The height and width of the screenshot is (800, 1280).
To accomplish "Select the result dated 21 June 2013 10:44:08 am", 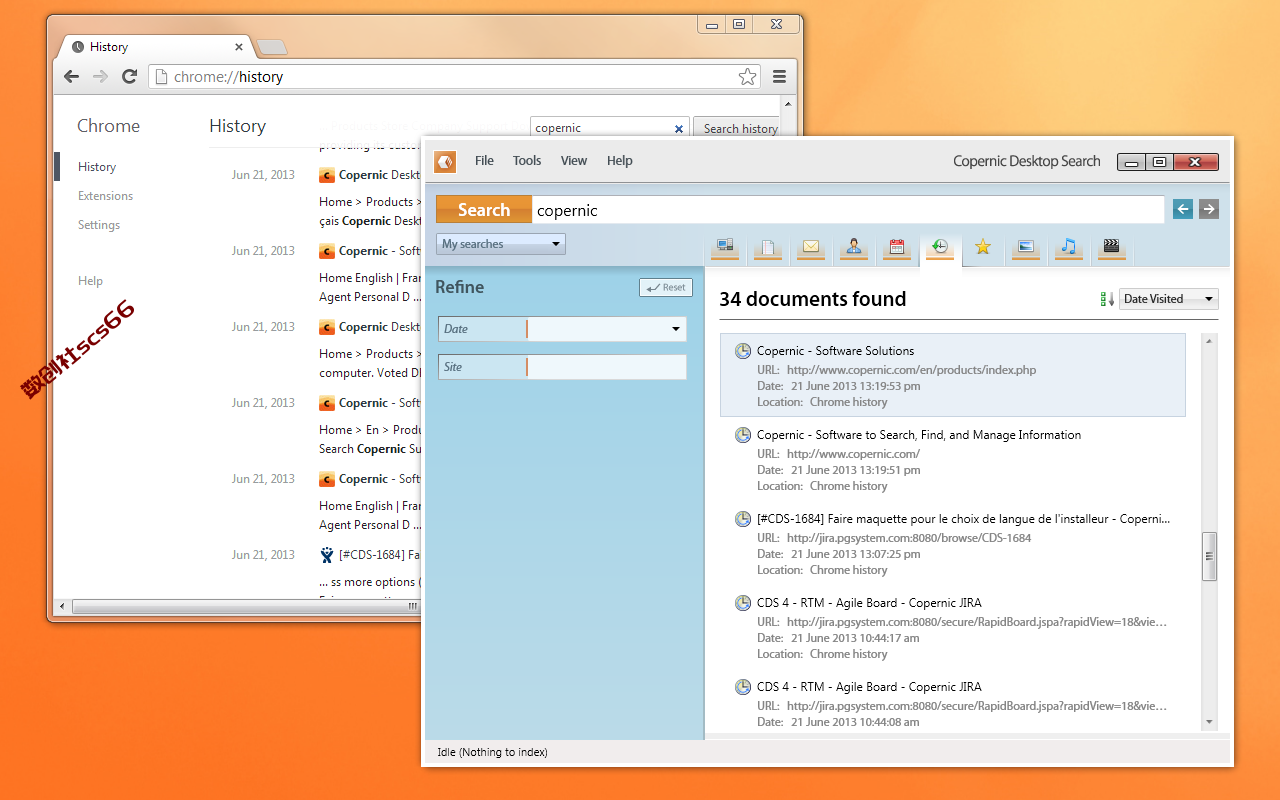I will pos(953,704).
